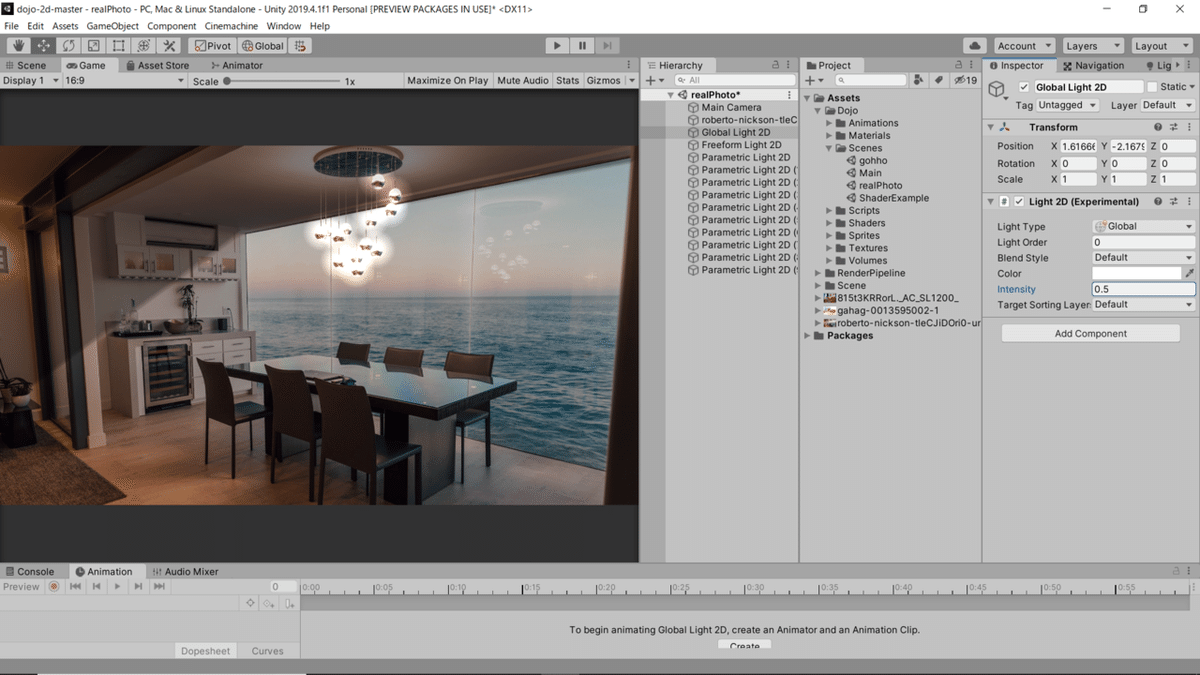Play the Animation clip preview

[x=117, y=587]
